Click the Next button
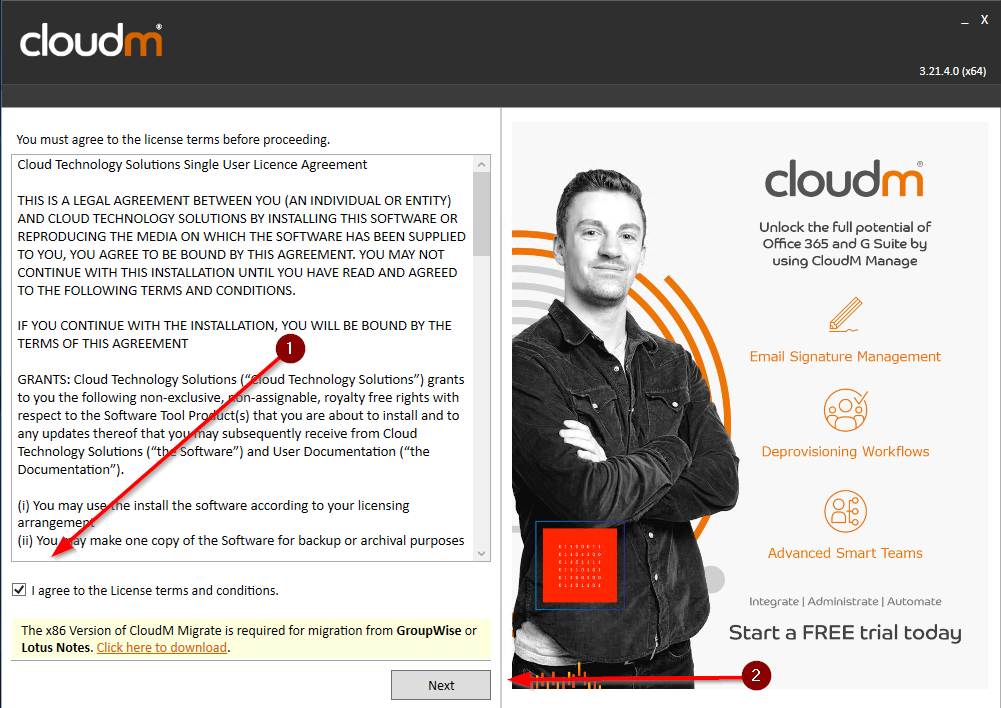 point(441,685)
